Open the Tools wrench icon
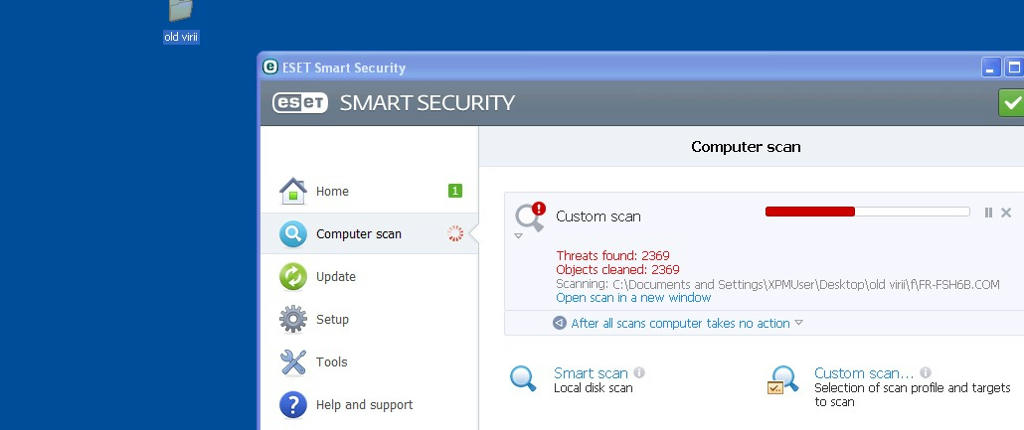The height and width of the screenshot is (430, 1024). [x=293, y=362]
